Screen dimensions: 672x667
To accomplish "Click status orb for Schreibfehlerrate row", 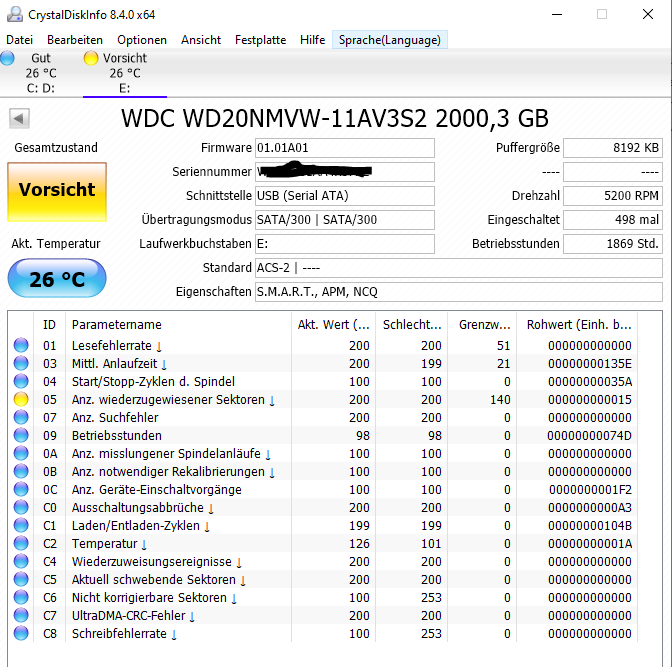I will coord(21,633).
